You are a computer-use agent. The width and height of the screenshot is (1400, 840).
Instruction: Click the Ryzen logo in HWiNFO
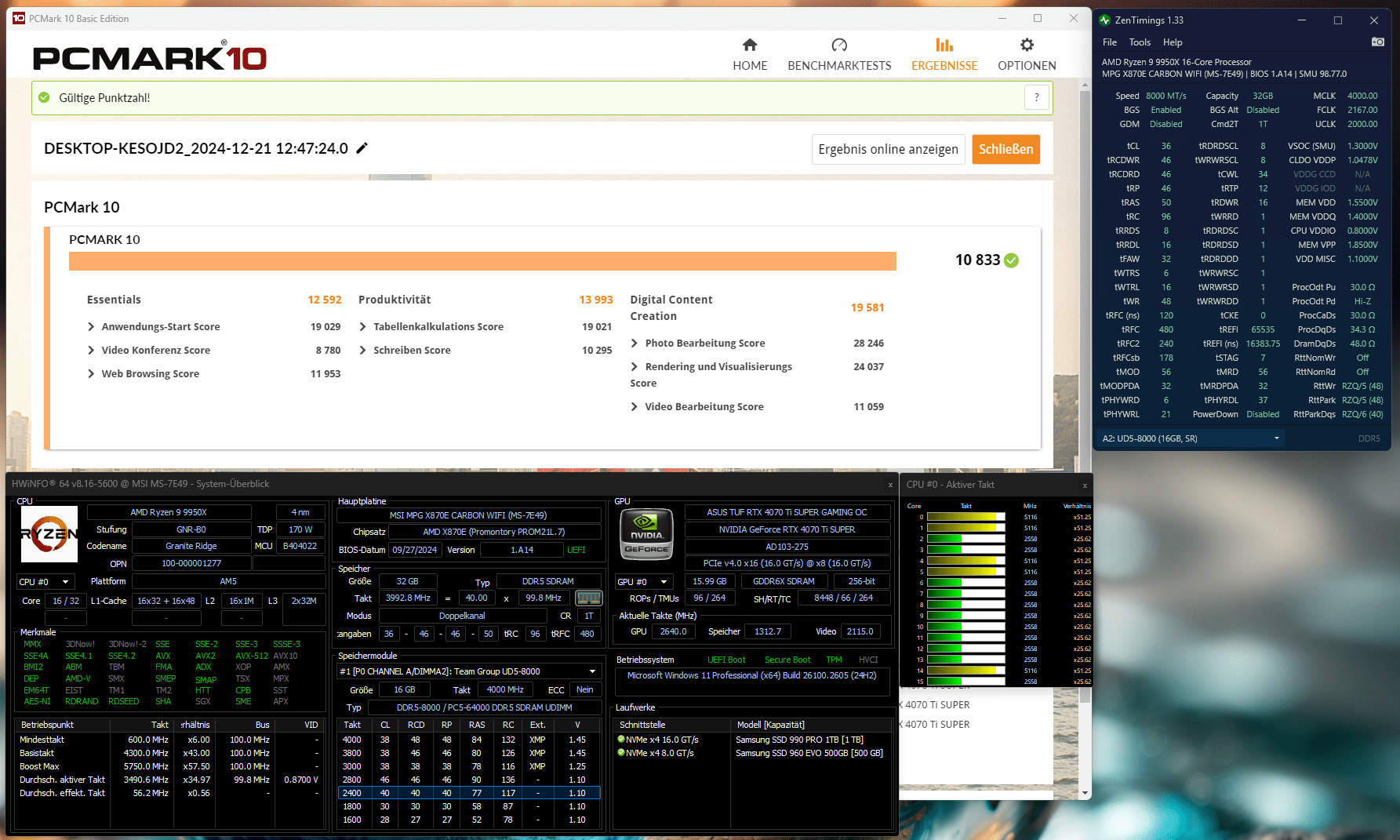pos(49,534)
